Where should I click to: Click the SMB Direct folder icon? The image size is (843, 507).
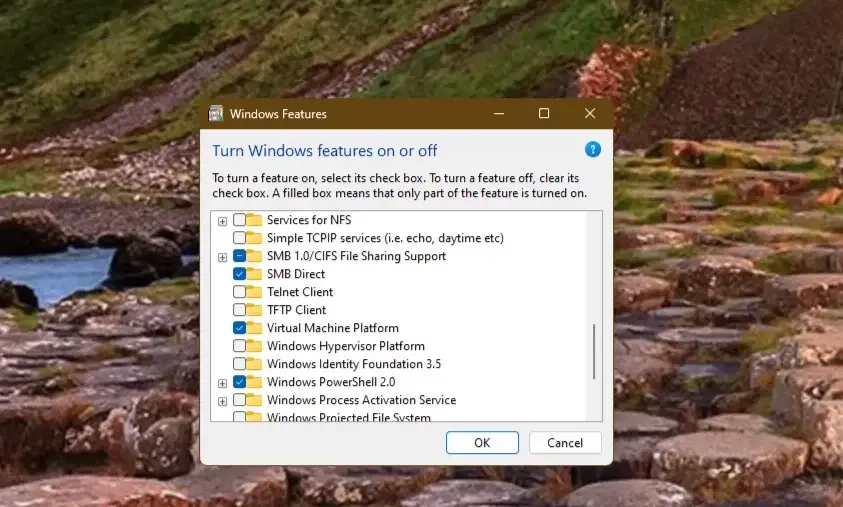(x=254, y=274)
